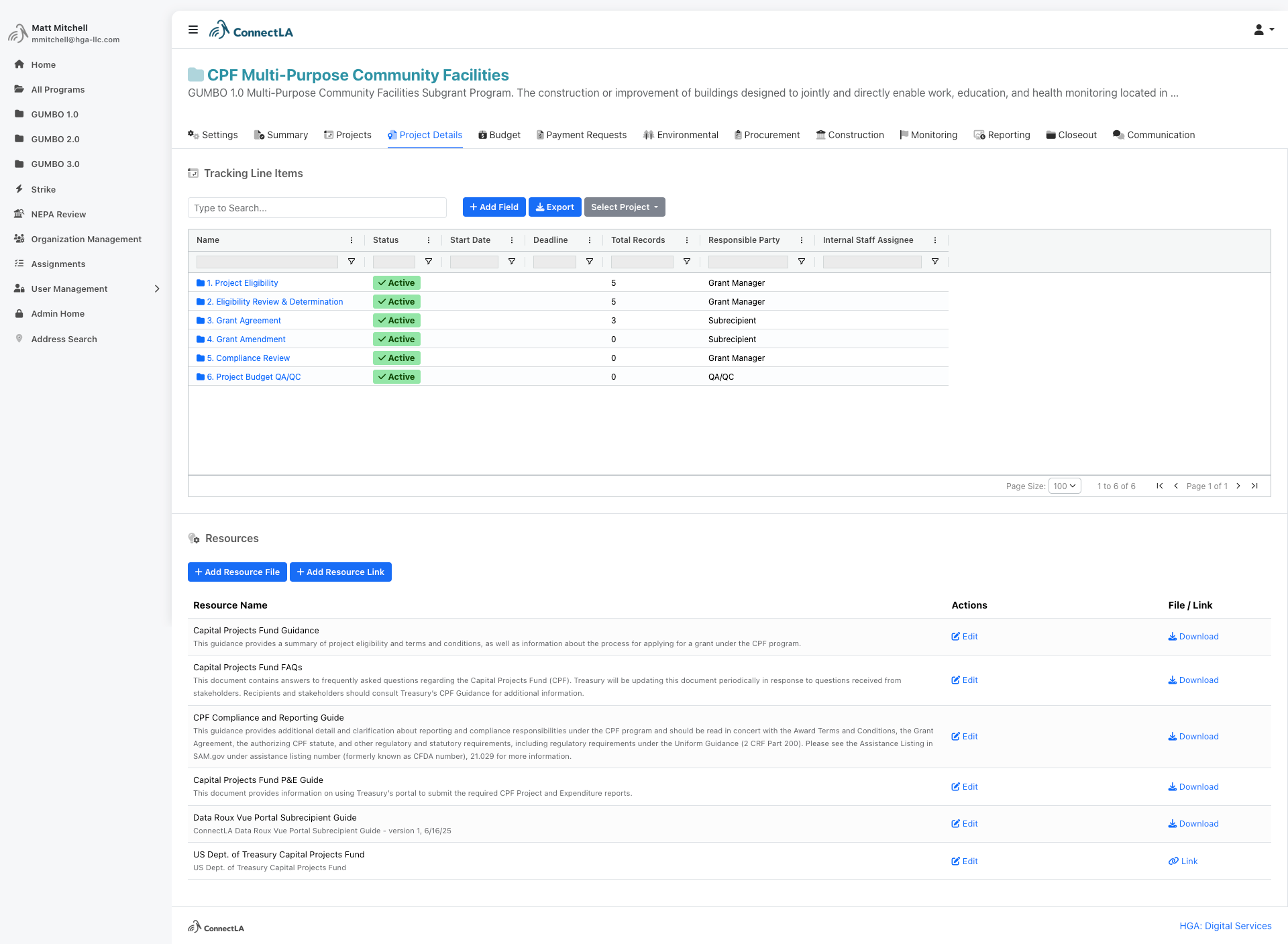Open the hamburger menu icon
This screenshot has height=944, width=1288.
point(193,30)
